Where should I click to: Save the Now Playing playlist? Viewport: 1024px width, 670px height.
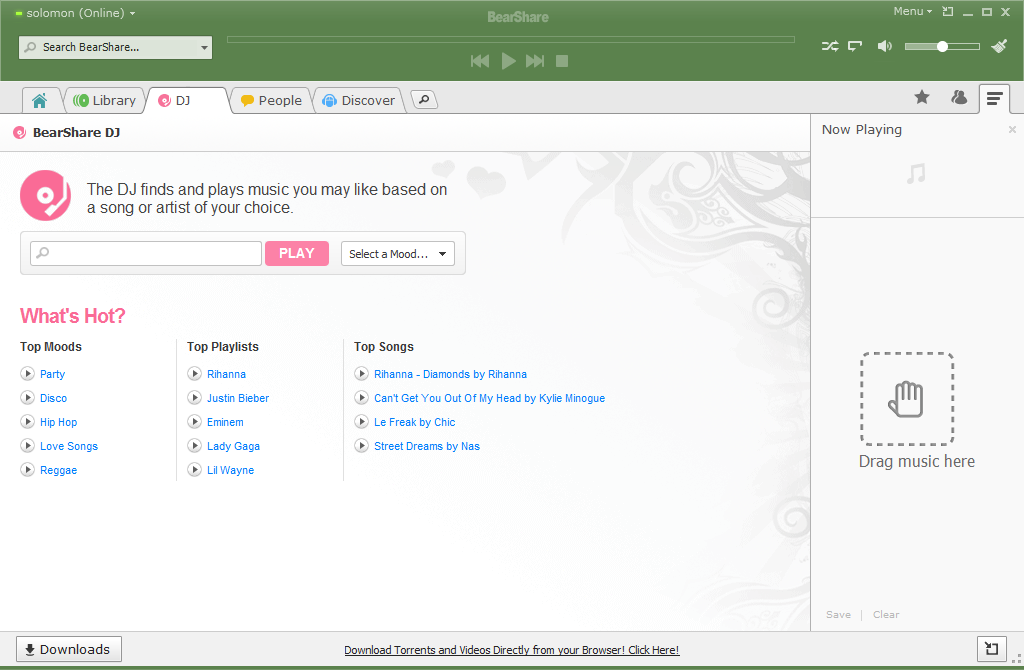(839, 614)
